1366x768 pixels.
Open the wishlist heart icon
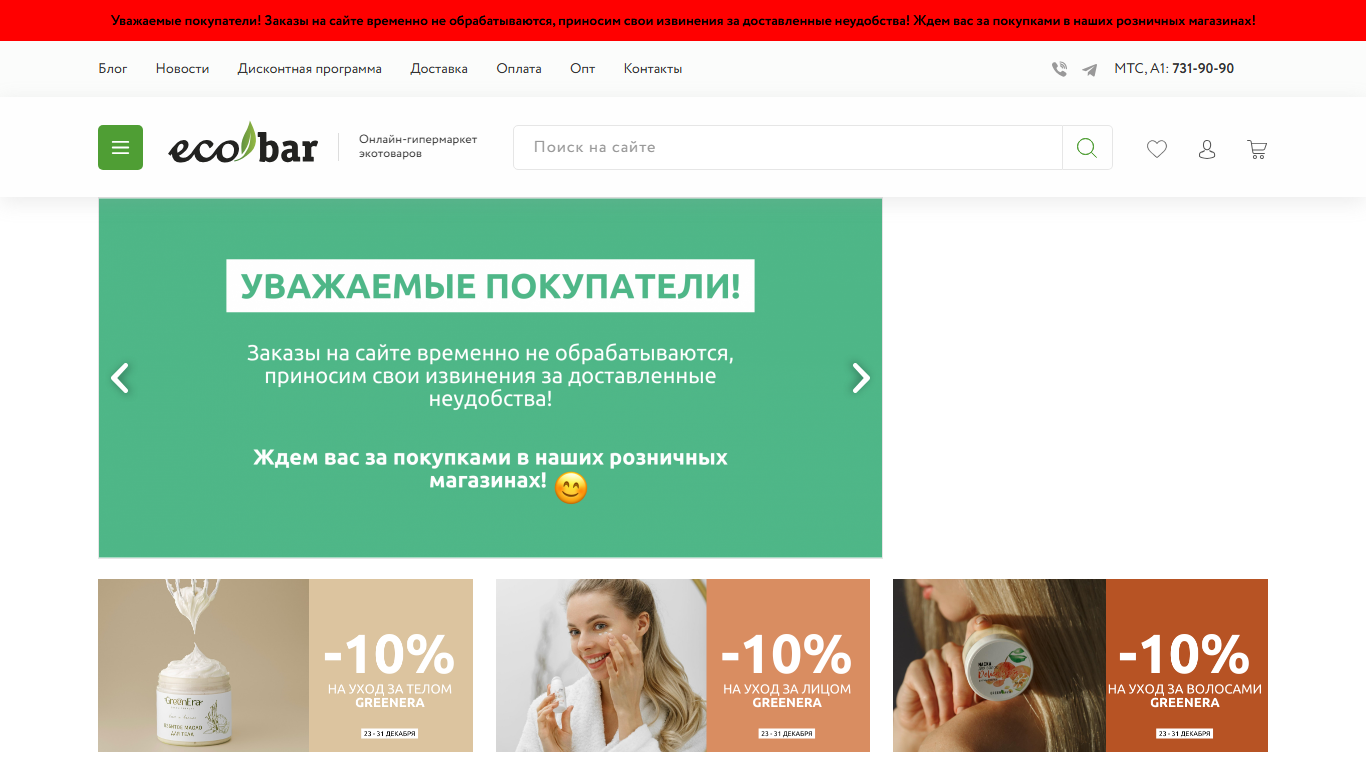coord(1157,149)
